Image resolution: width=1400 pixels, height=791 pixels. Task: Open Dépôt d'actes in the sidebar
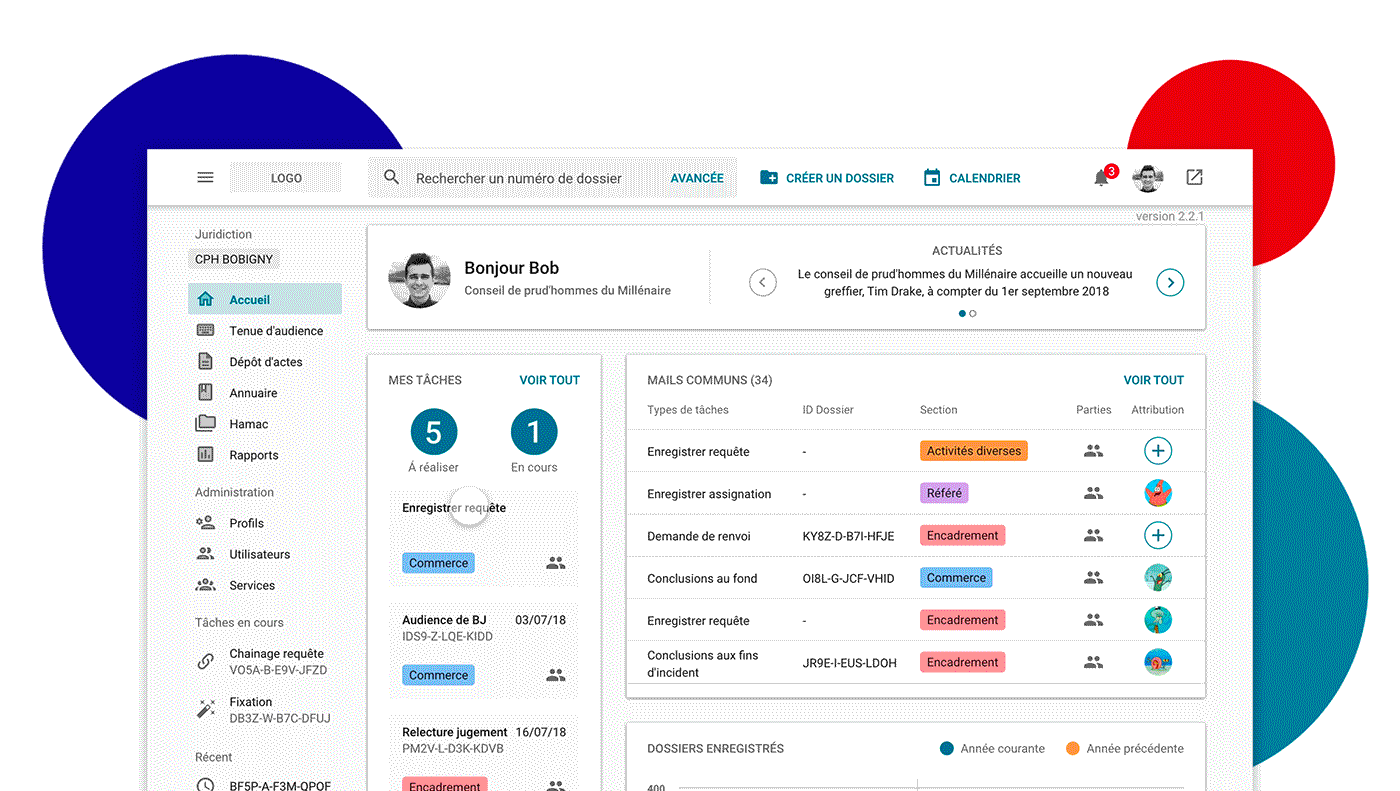pos(265,362)
